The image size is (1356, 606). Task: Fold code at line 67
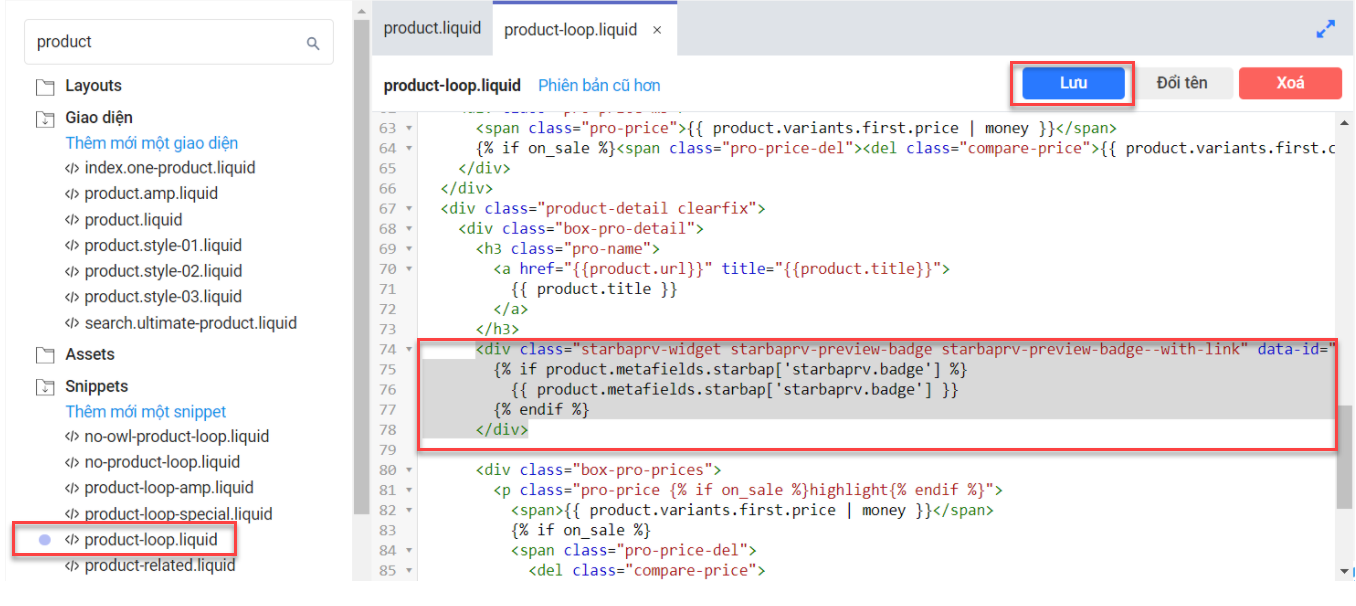coord(408,209)
